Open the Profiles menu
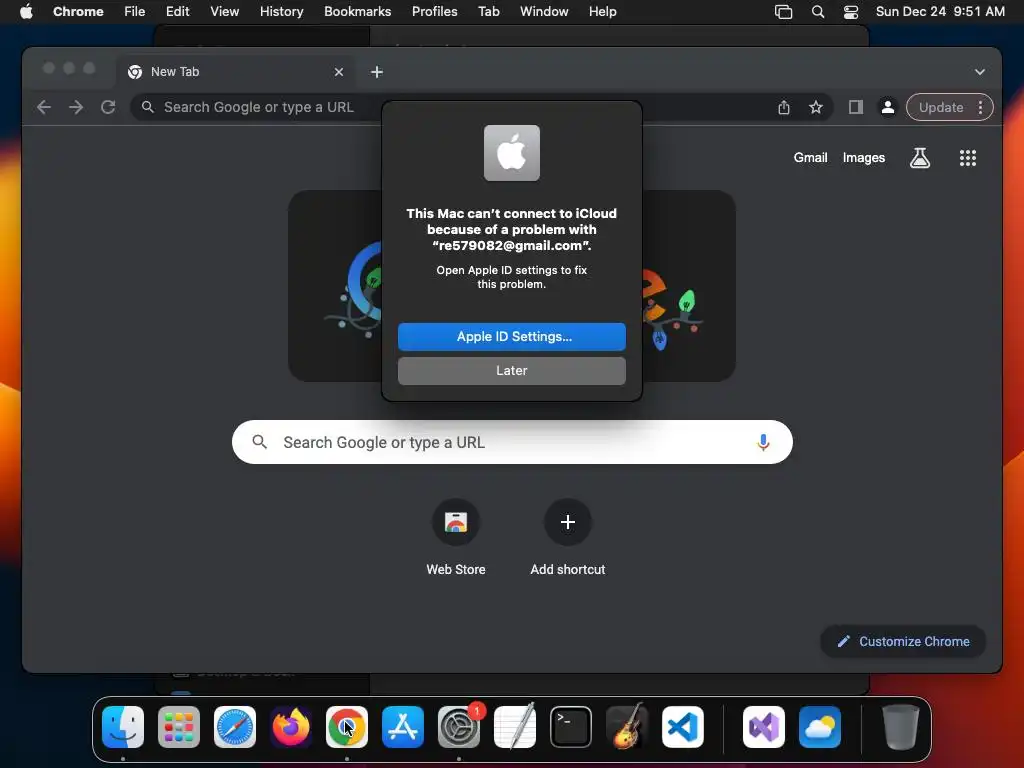Image resolution: width=1024 pixels, height=768 pixels. pyautogui.click(x=434, y=11)
